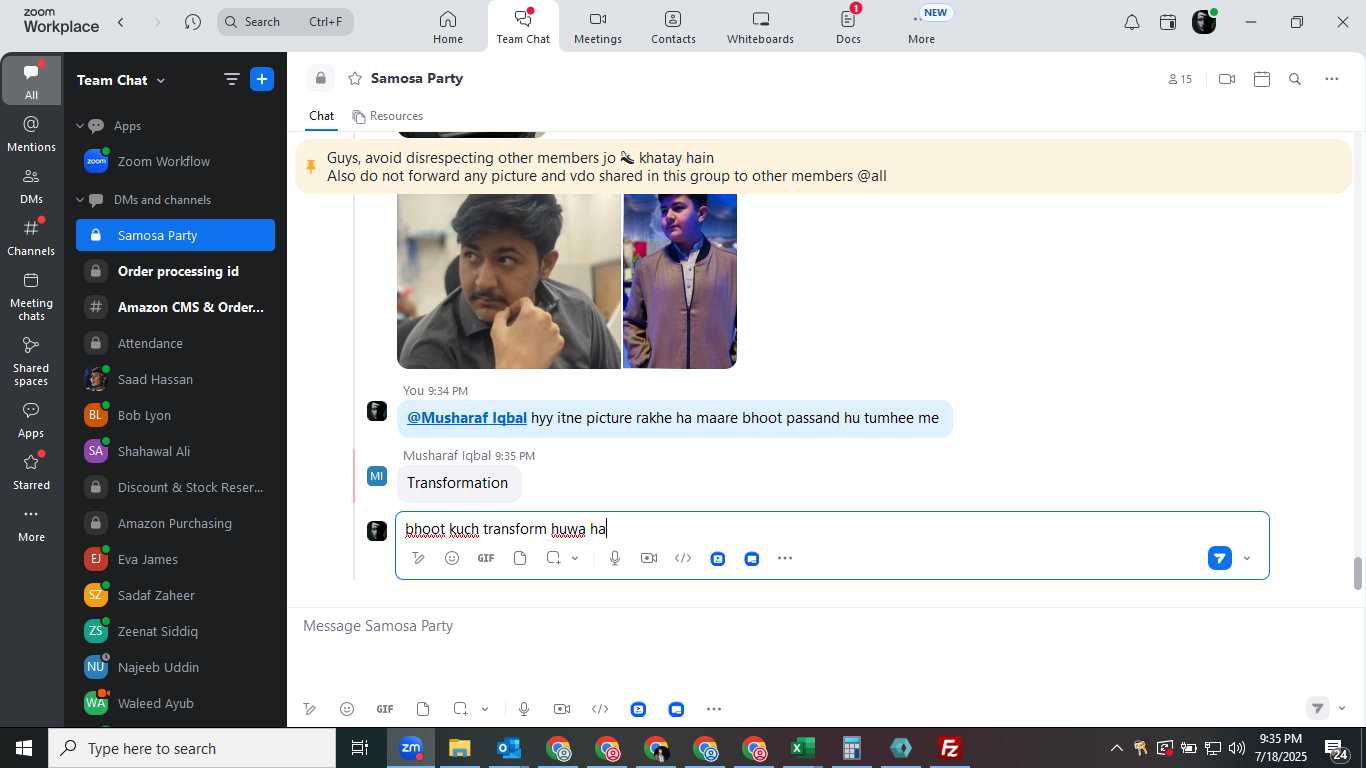View the 15 members list

(1180, 79)
